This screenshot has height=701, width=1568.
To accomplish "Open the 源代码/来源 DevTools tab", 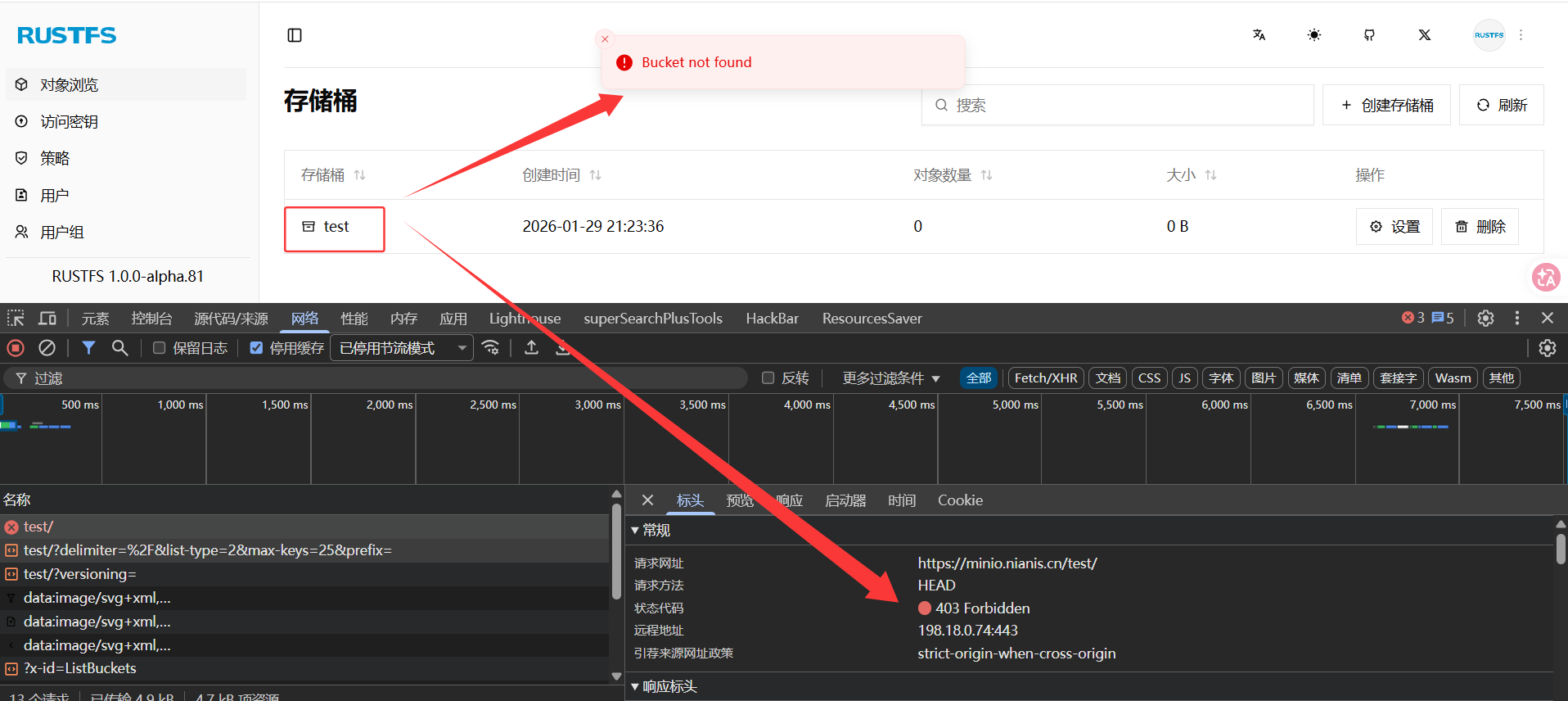I will [x=231, y=318].
